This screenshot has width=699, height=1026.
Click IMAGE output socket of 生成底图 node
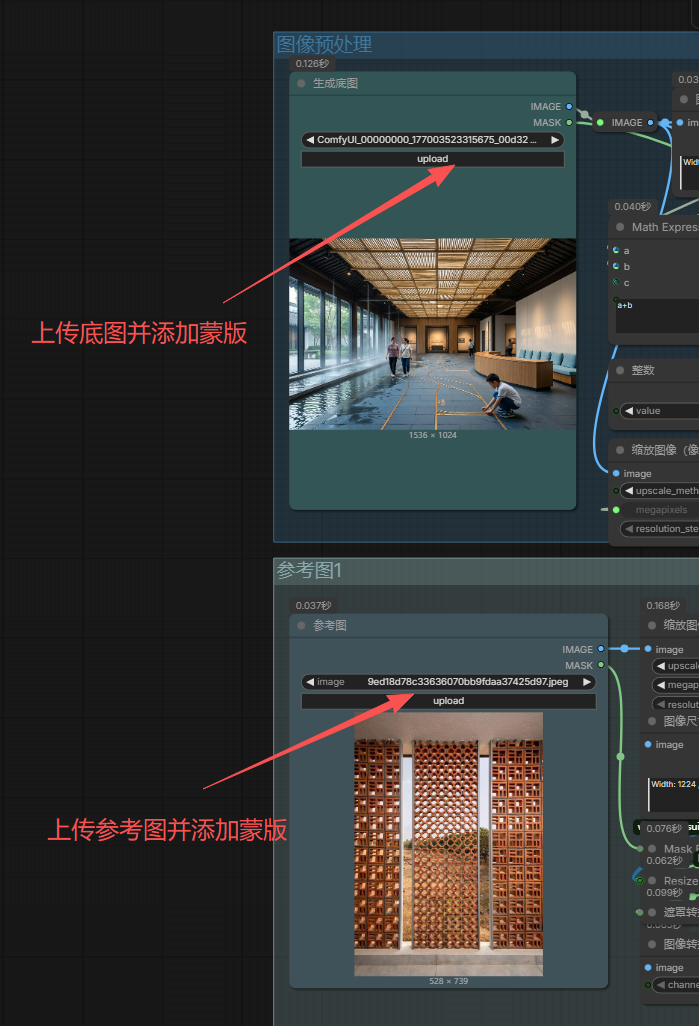point(569,107)
